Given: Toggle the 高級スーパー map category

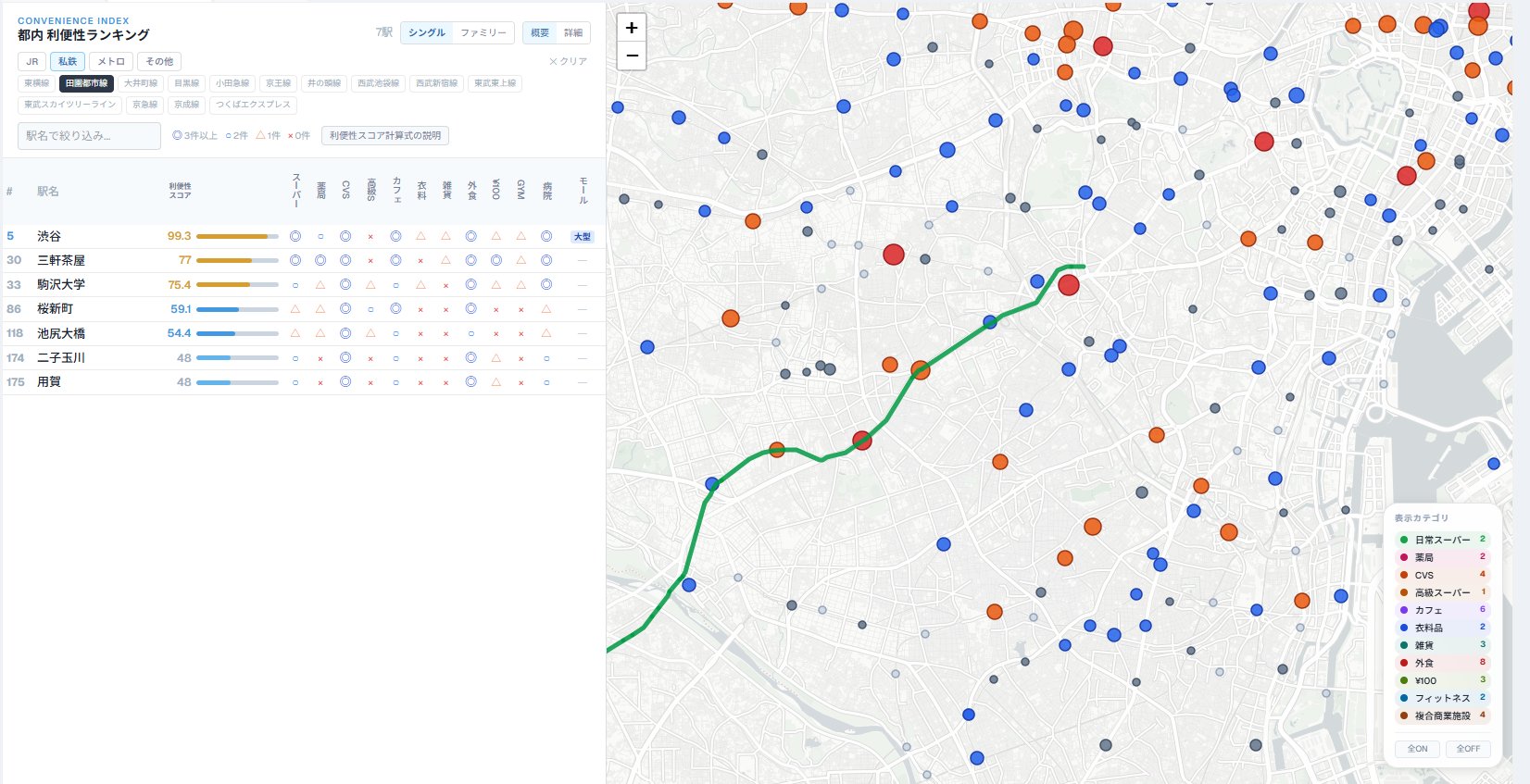Looking at the screenshot, I should [1442, 592].
